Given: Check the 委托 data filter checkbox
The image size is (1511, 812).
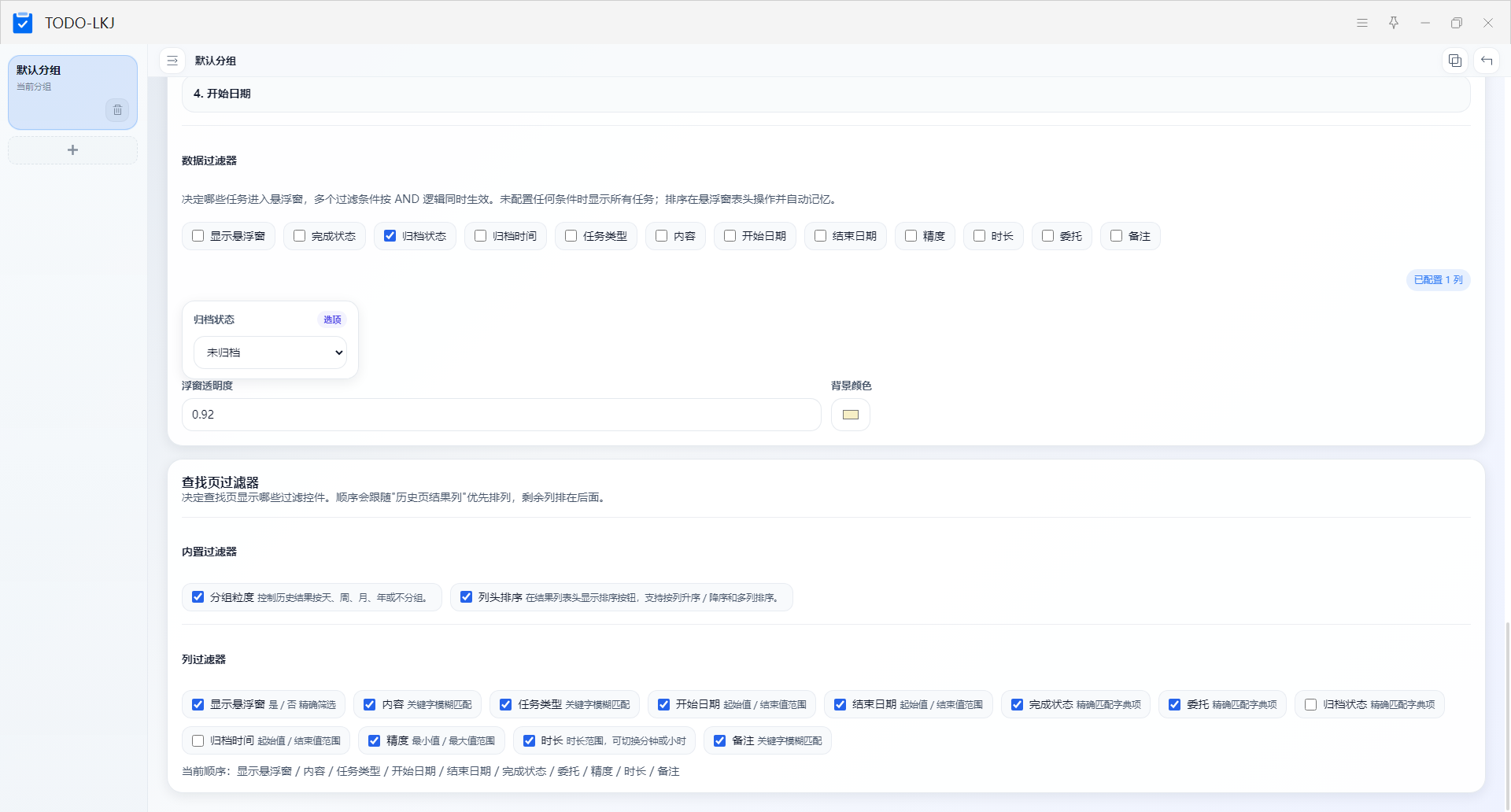Looking at the screenshot, I should tap(1048, 236).
